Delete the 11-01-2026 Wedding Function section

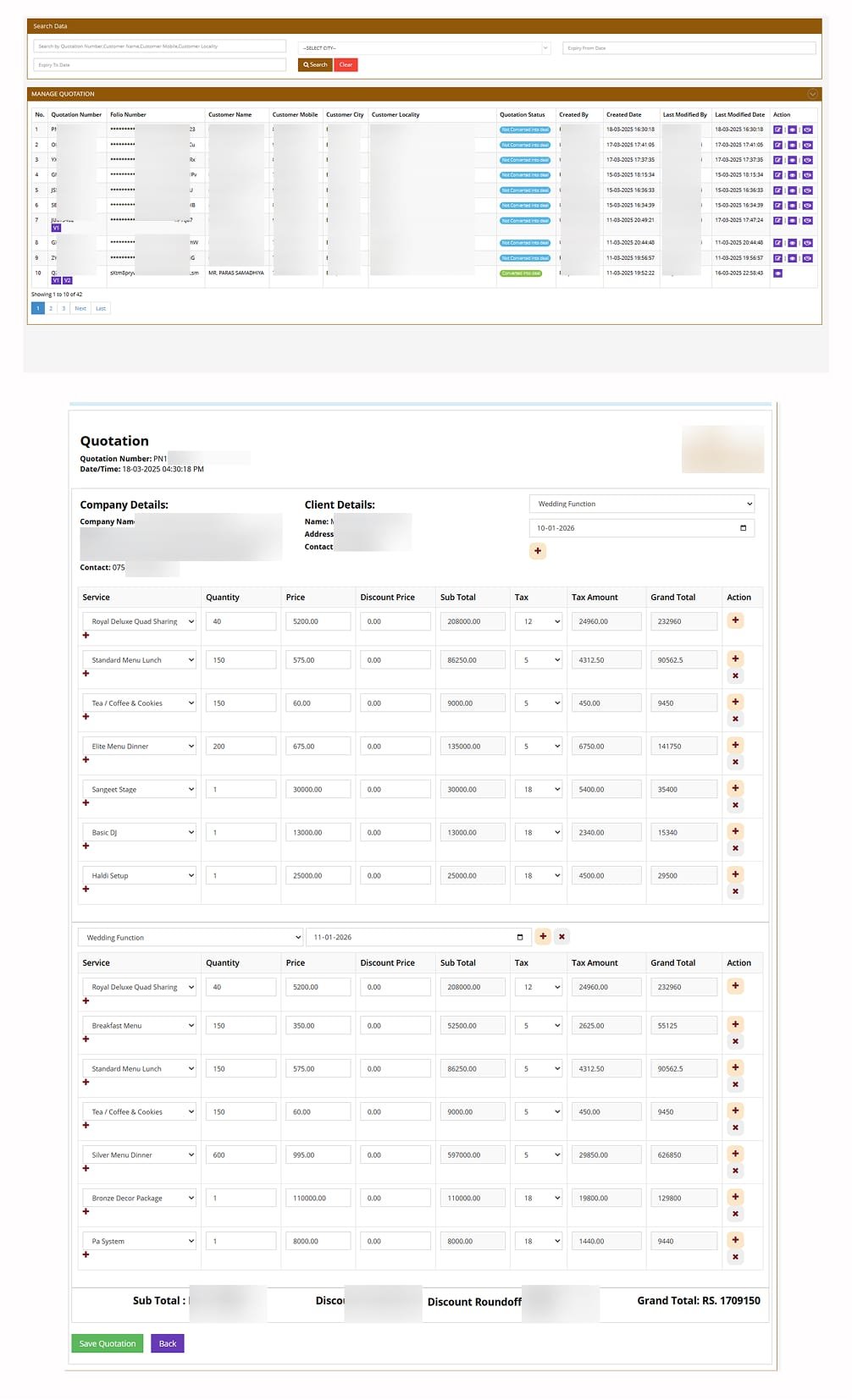[x=562, y=937]
